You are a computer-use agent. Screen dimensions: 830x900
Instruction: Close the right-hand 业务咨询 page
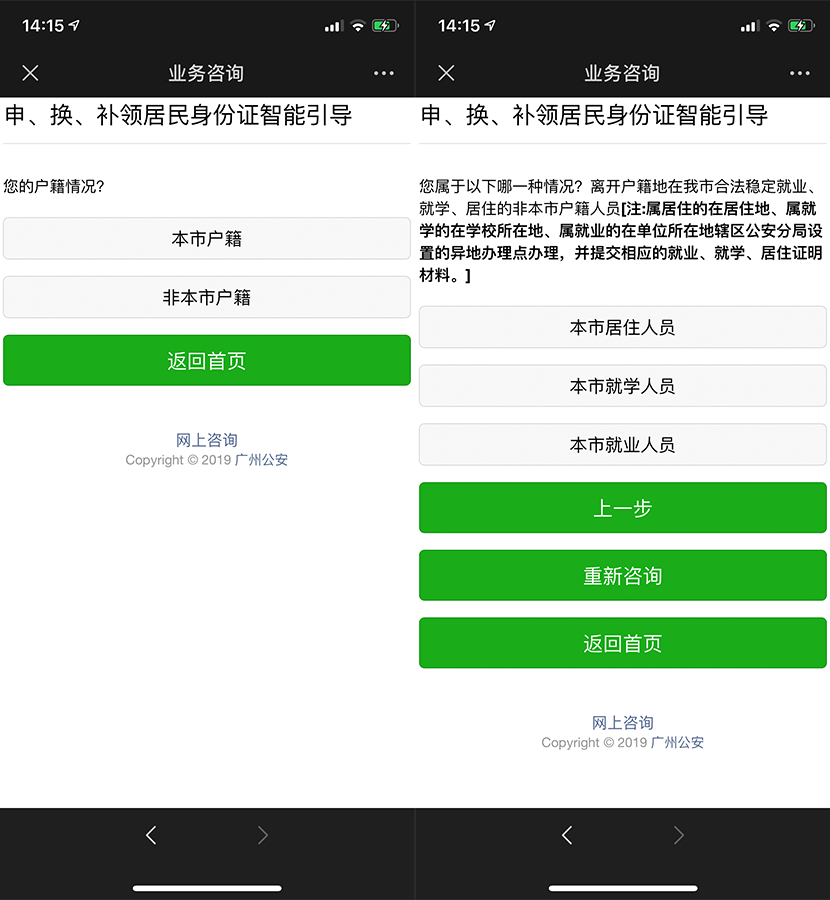(x=445, y=73)
